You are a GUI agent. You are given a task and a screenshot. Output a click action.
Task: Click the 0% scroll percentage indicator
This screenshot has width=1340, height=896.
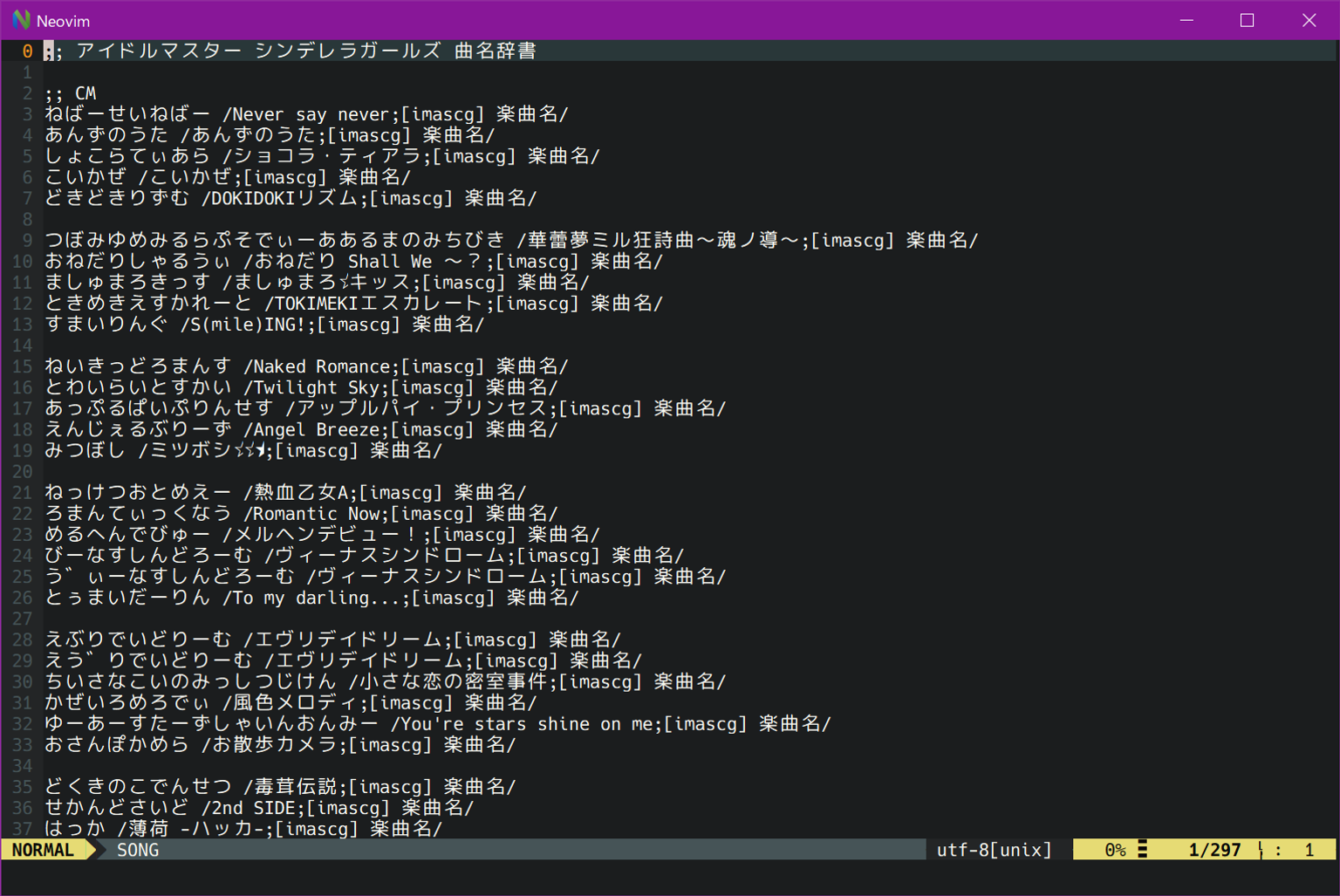[x=1114, y=850]
